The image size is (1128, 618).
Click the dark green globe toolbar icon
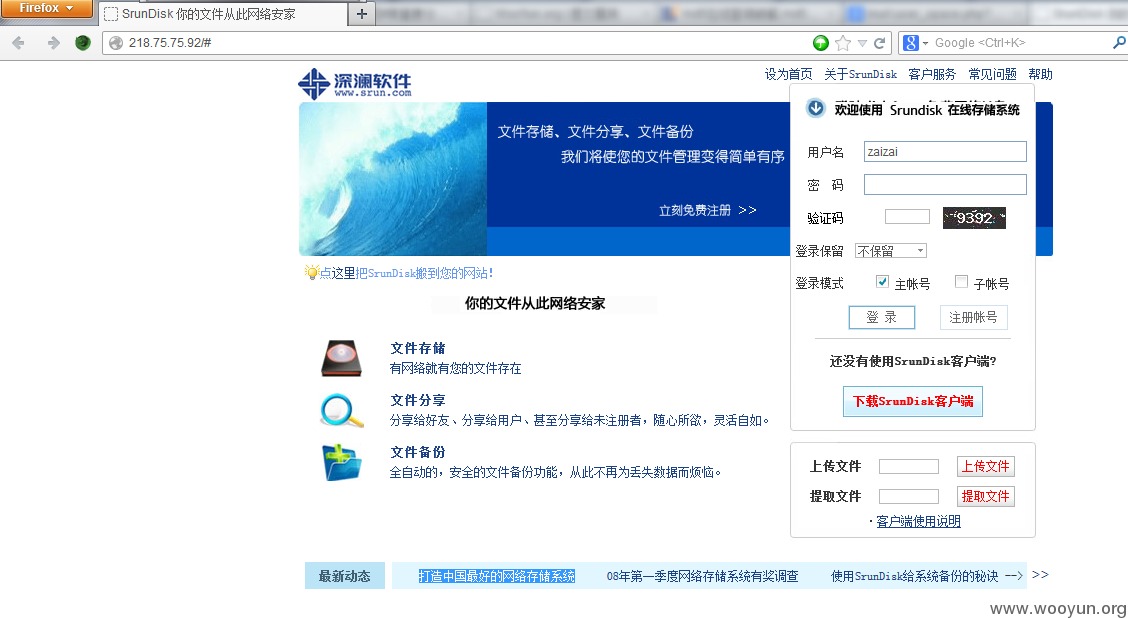tap(83, 43)
